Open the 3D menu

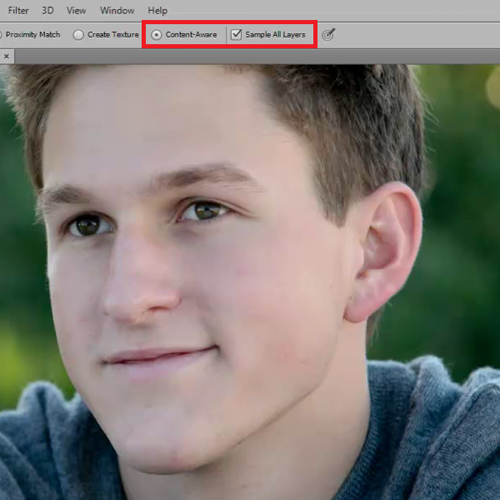coord(48,11)
